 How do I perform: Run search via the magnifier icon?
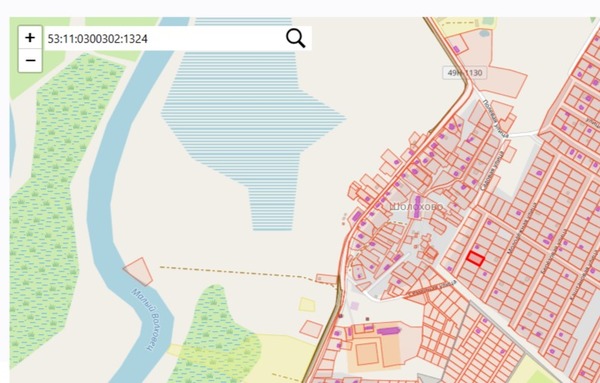[x=295, y=38]
